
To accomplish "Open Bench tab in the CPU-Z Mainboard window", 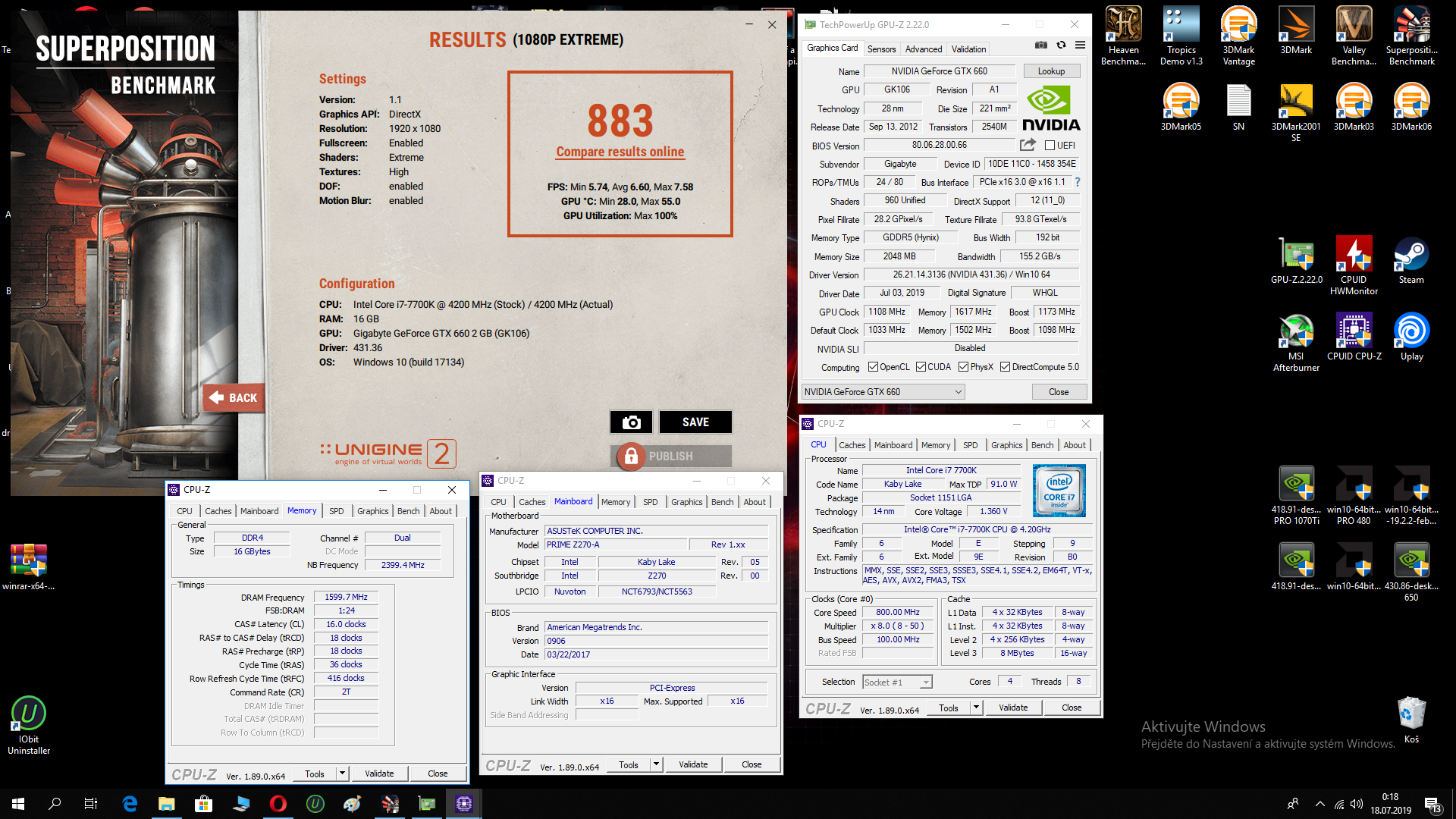I will (x=722, y=502).
